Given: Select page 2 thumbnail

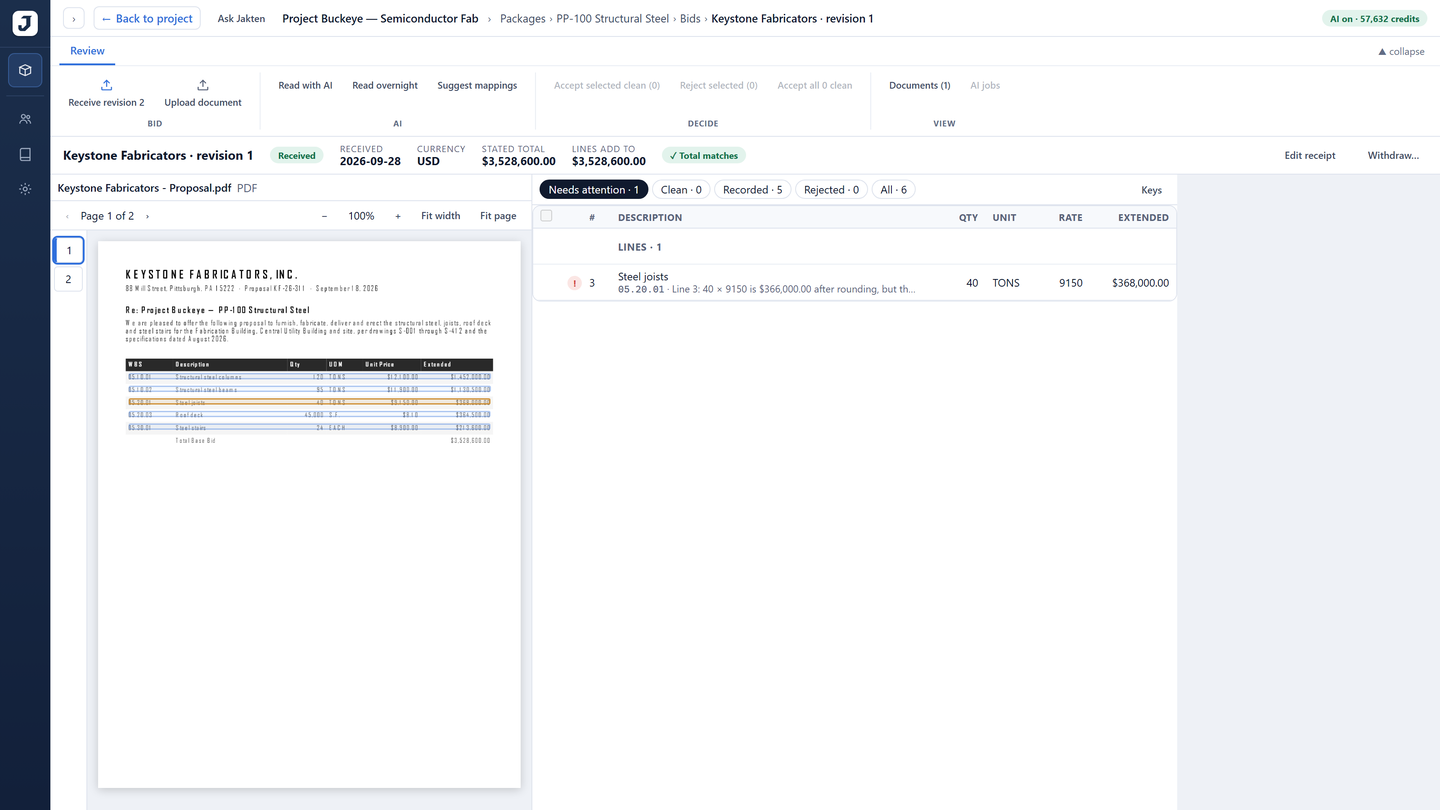Looking at the screenshot, I should click(69, 279).
